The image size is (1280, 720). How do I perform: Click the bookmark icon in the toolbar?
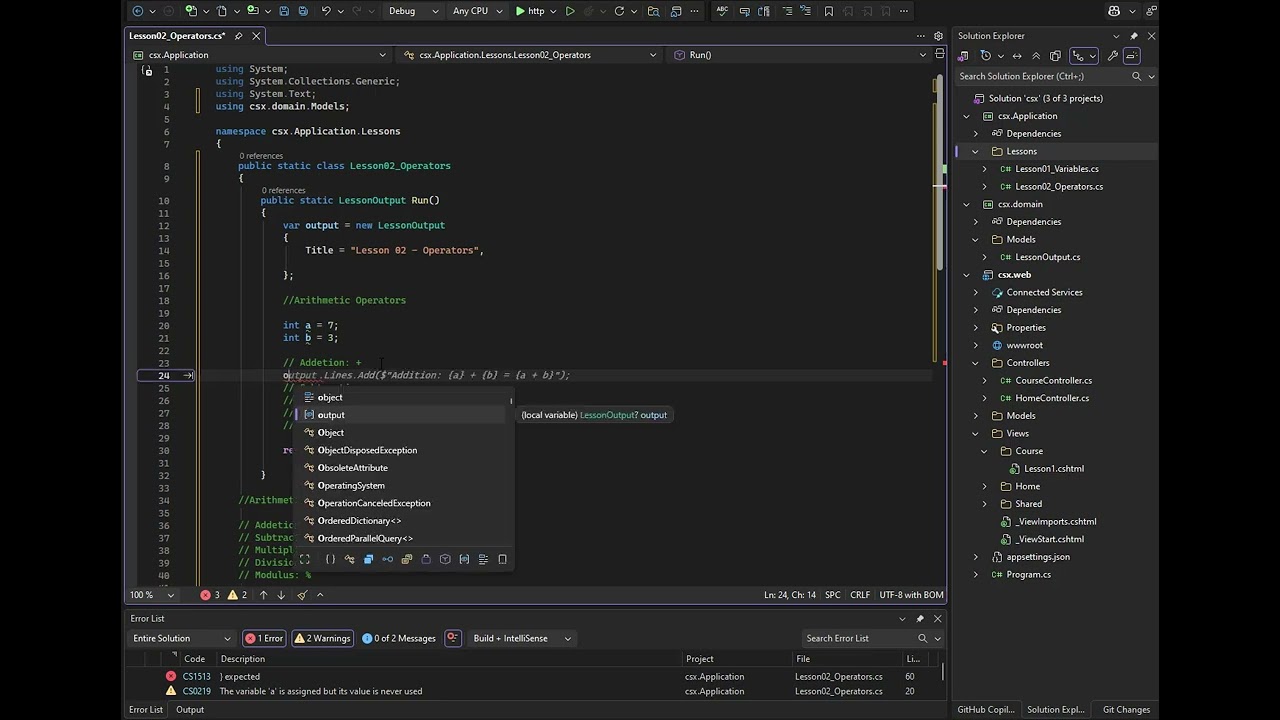829,11
